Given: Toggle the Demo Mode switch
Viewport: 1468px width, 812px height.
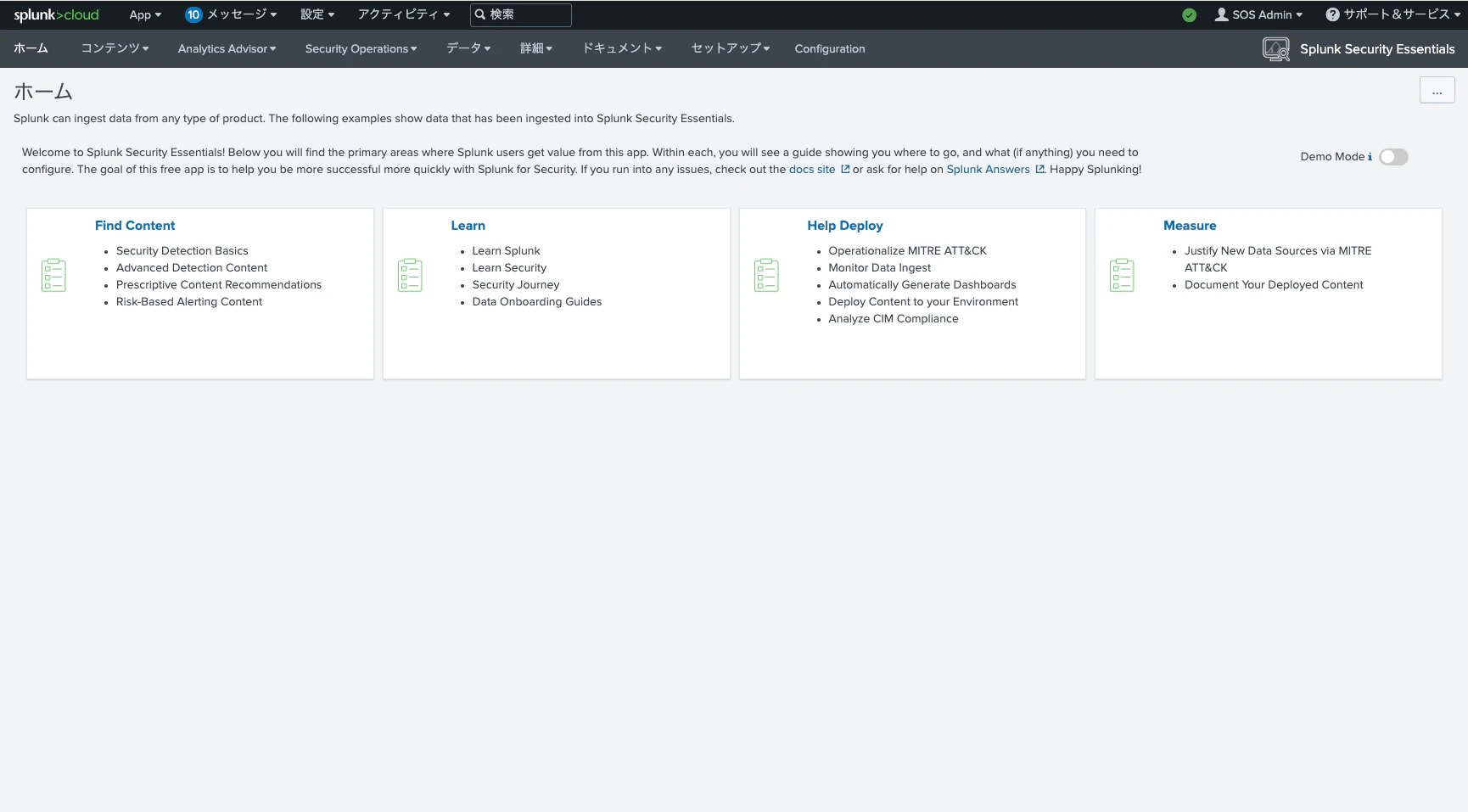Looking at the screenshot, I should tap(1393, 157).
